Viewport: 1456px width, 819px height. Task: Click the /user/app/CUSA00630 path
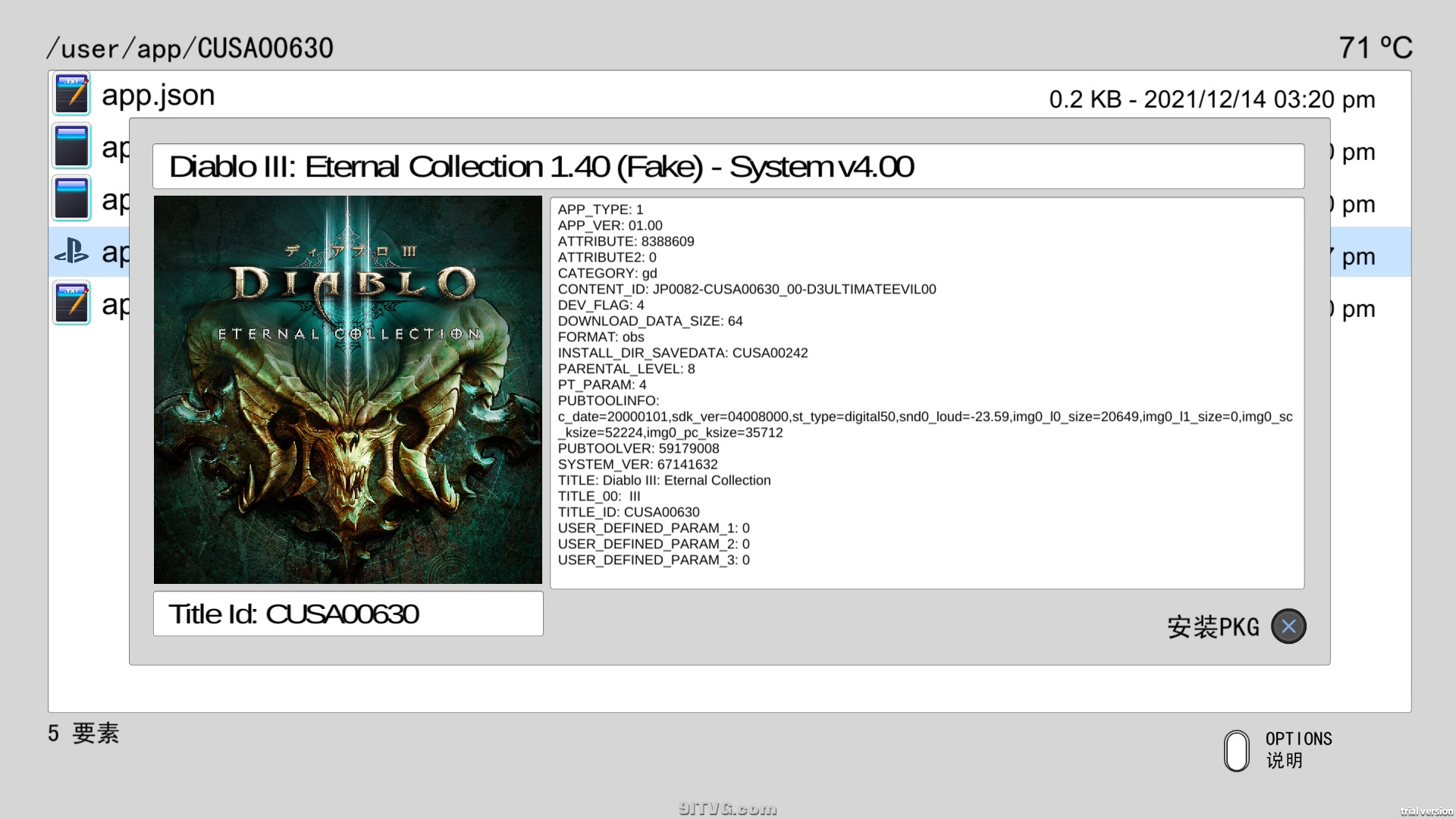pos(190,49)
